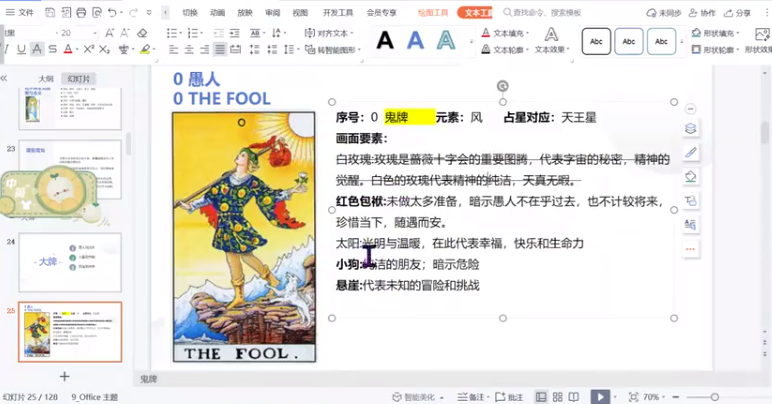Clear formatting with eraser icon

142,33
